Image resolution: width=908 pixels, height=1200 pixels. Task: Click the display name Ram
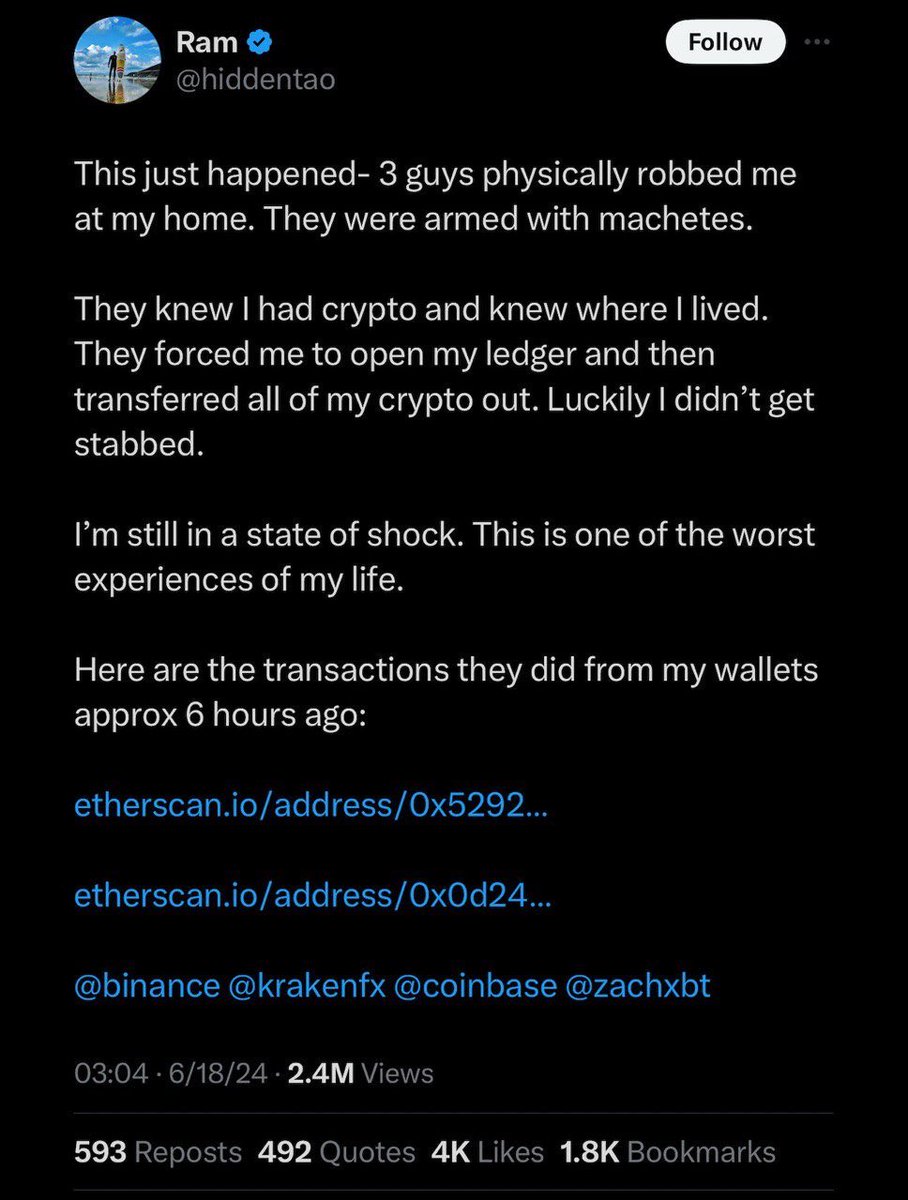click(206, 42)
